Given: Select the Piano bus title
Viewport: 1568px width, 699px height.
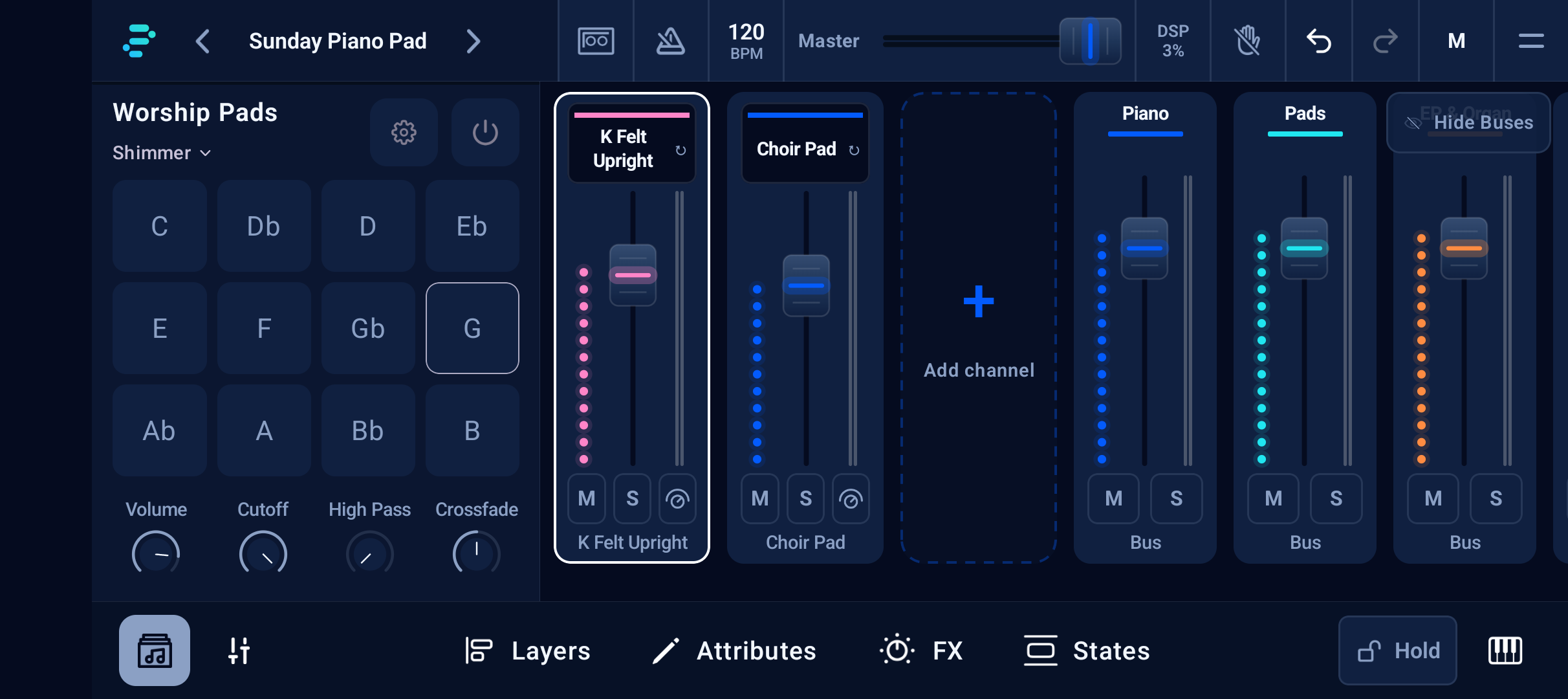Looking at the screenshot, I should (x=1145, y=114).
